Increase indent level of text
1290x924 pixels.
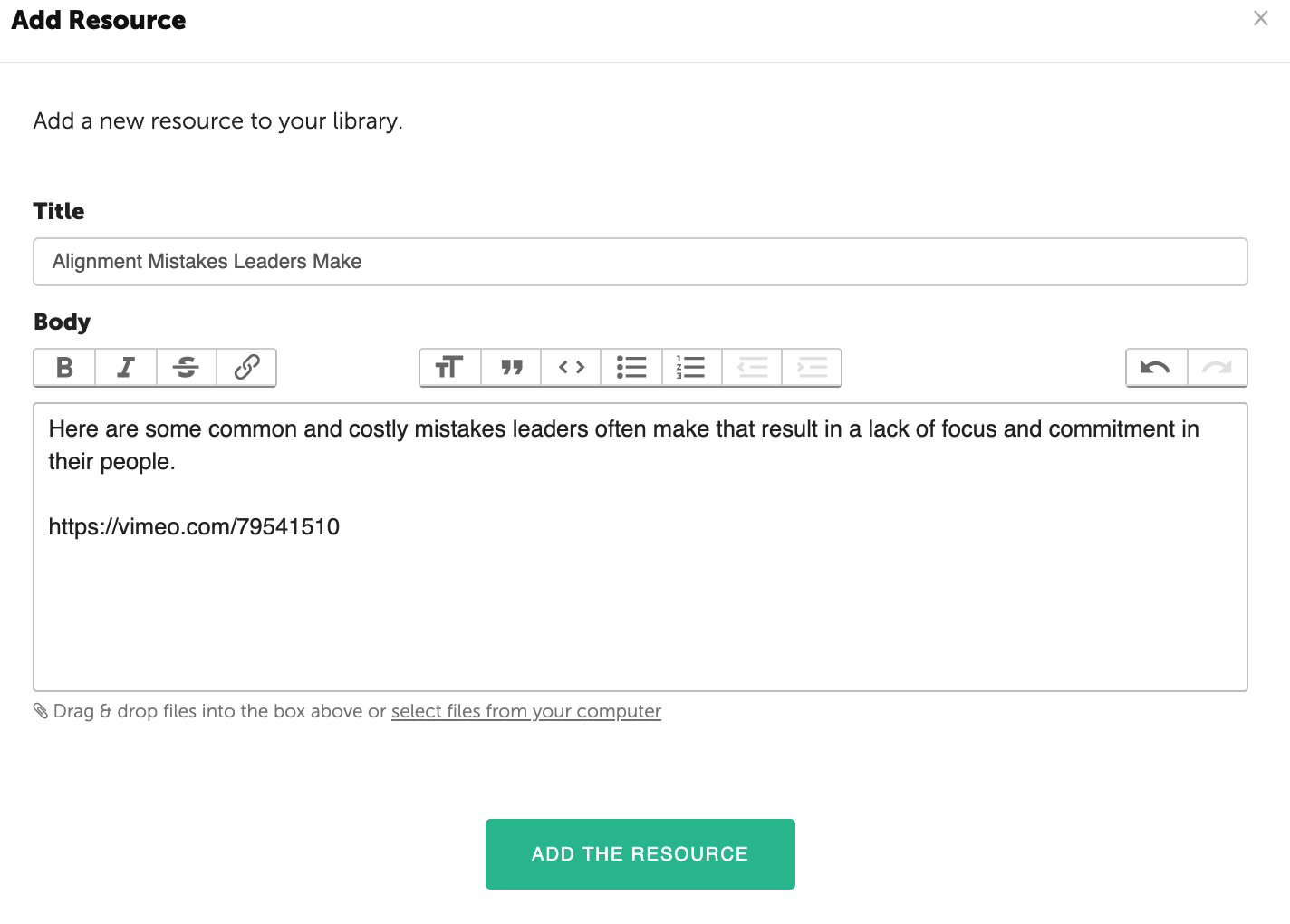click(x=812, y=367)
